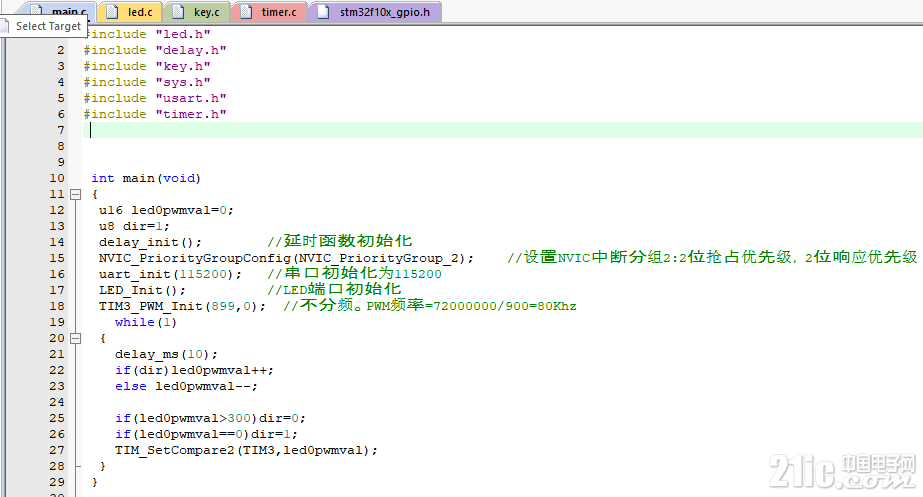Click on LED_Init(); call
923x497 pixels.
pos(142,290)
